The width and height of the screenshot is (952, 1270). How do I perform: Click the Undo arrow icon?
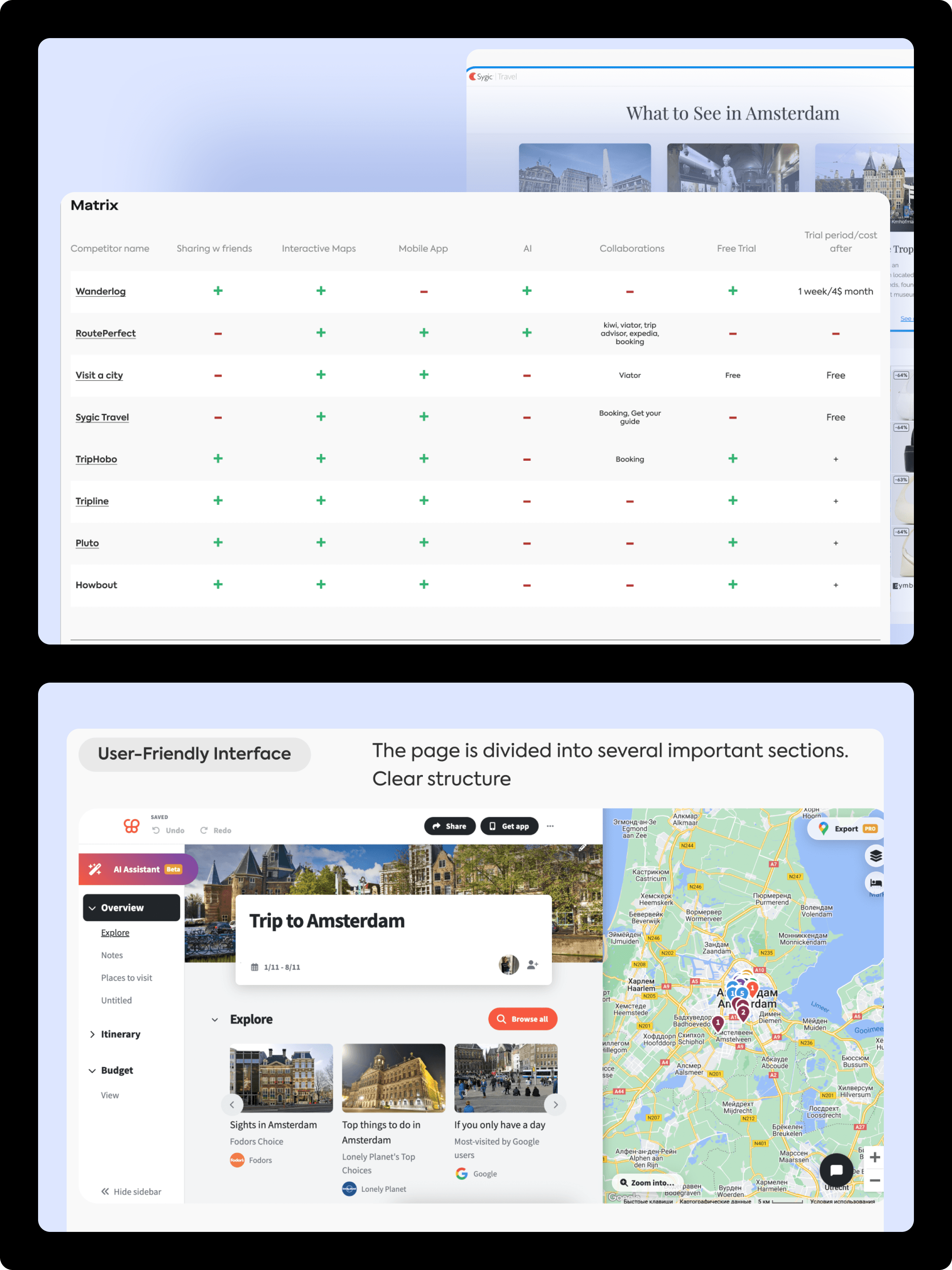click(156, 830)
